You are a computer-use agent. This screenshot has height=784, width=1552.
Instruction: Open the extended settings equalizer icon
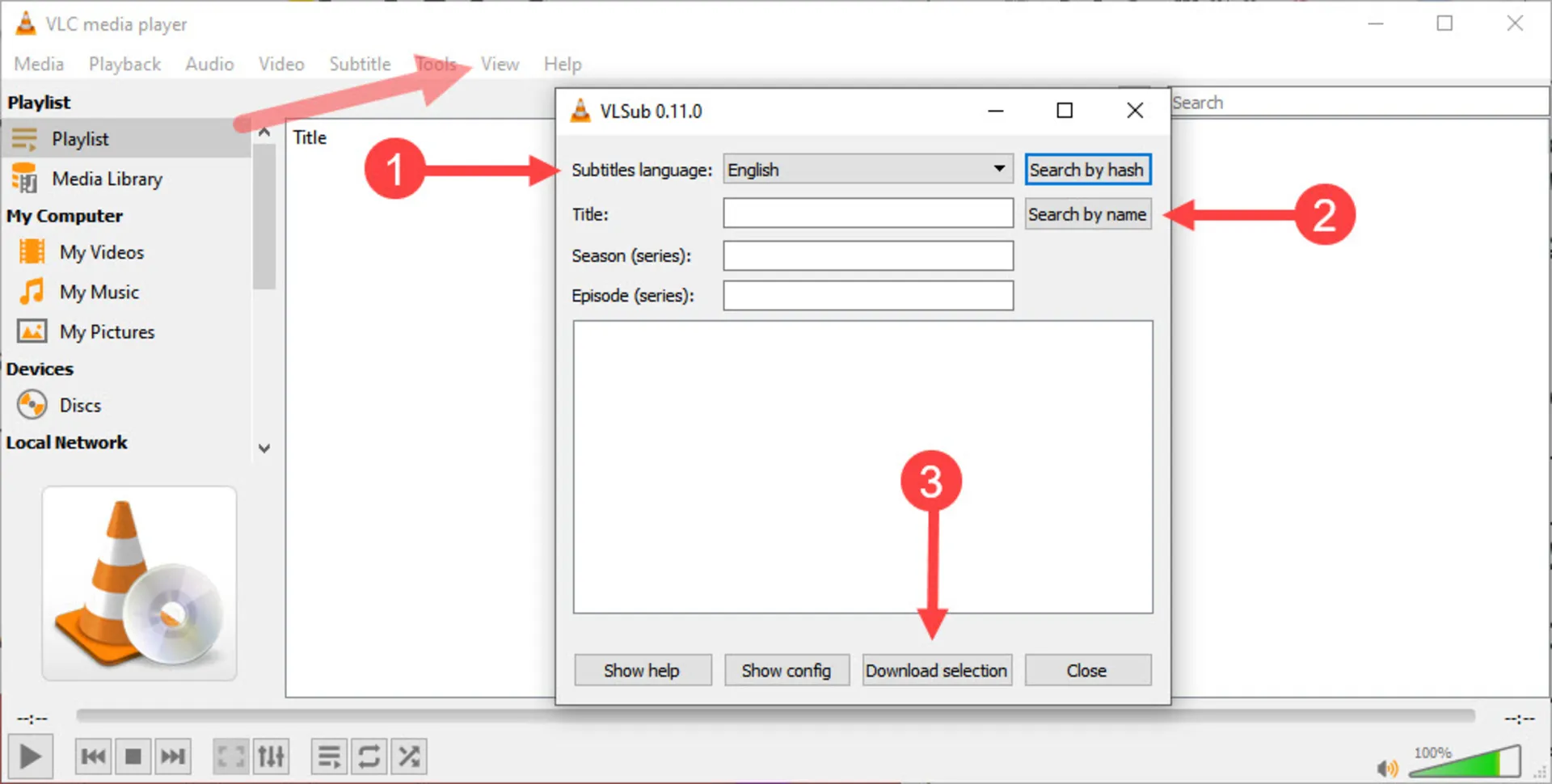click(x=271, y=756)
